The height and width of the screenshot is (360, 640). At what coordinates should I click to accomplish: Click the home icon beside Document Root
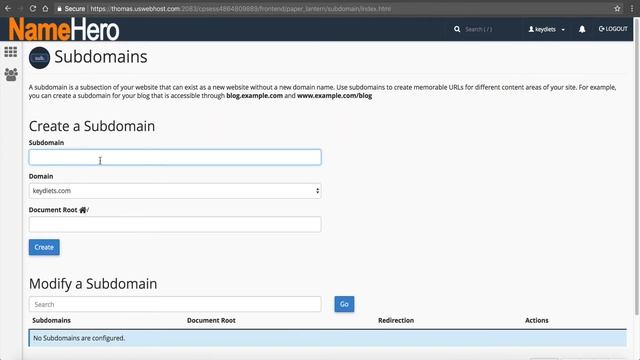(x=82, y=210)
